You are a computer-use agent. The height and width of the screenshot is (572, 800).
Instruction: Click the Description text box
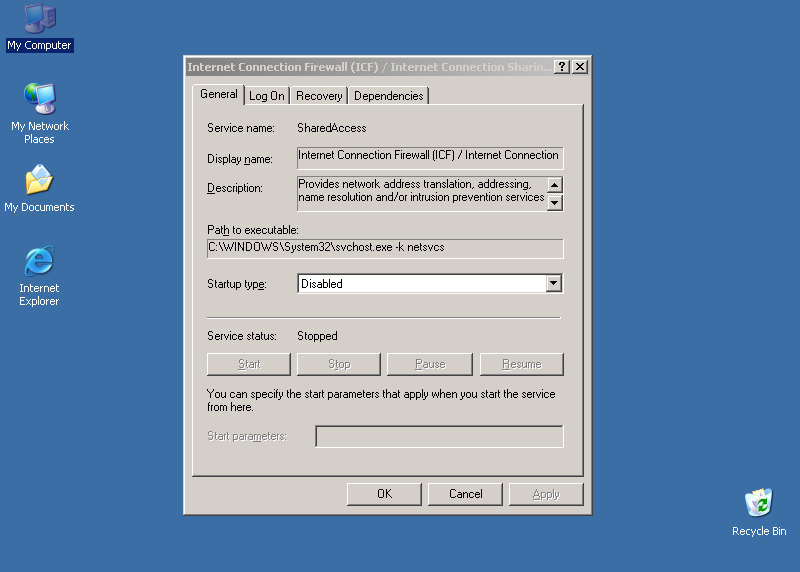click(421, 193)
